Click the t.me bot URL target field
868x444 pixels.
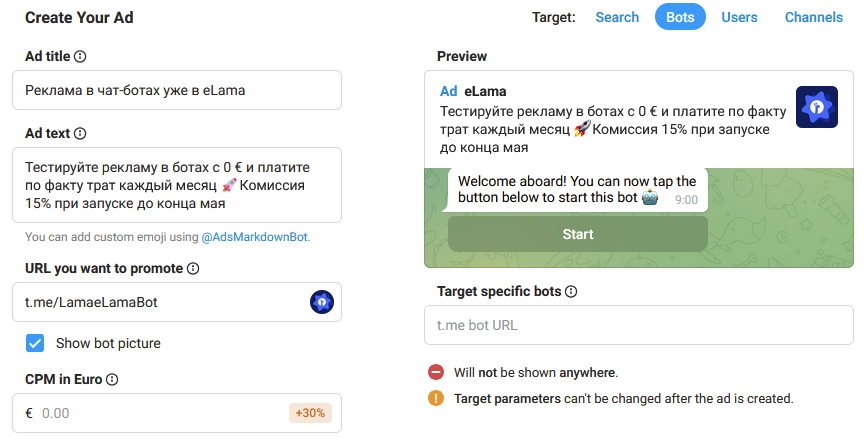[638, 325]
